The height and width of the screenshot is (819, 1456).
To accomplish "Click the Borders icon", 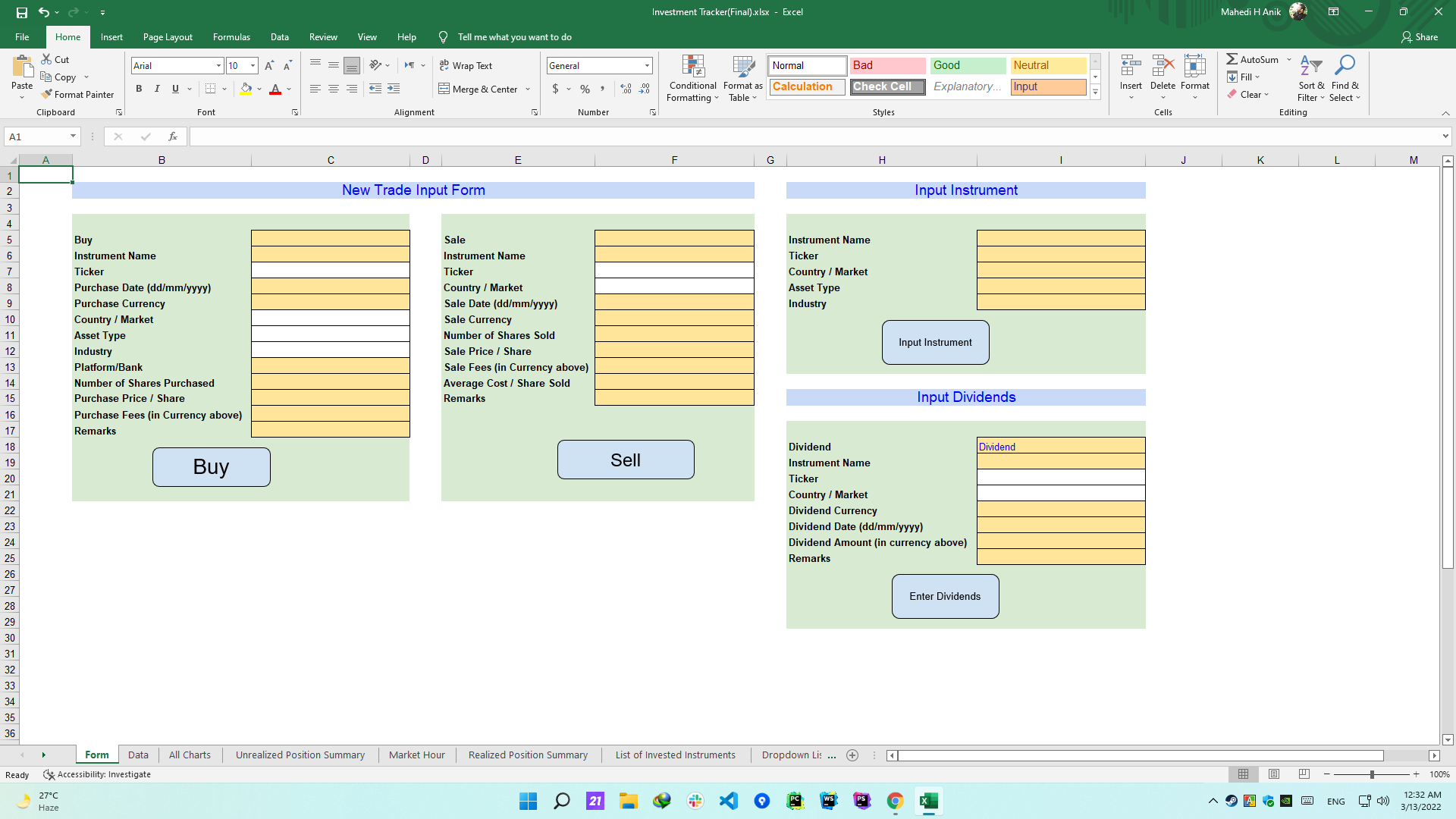I will 210,89.
